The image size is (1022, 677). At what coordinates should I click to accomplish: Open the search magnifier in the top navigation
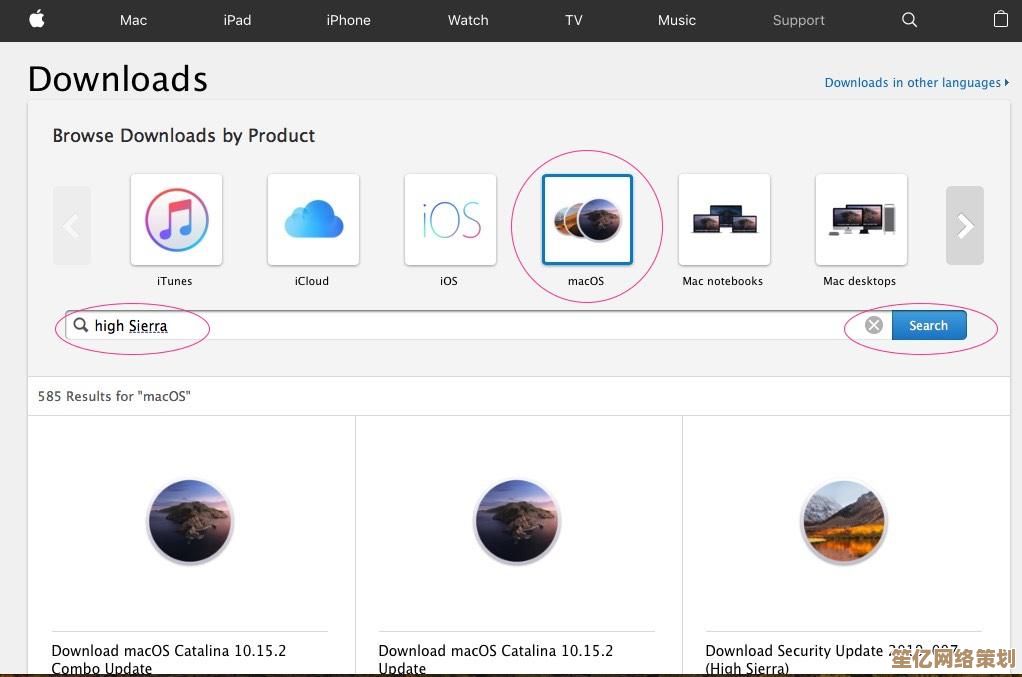coord(909,20)
